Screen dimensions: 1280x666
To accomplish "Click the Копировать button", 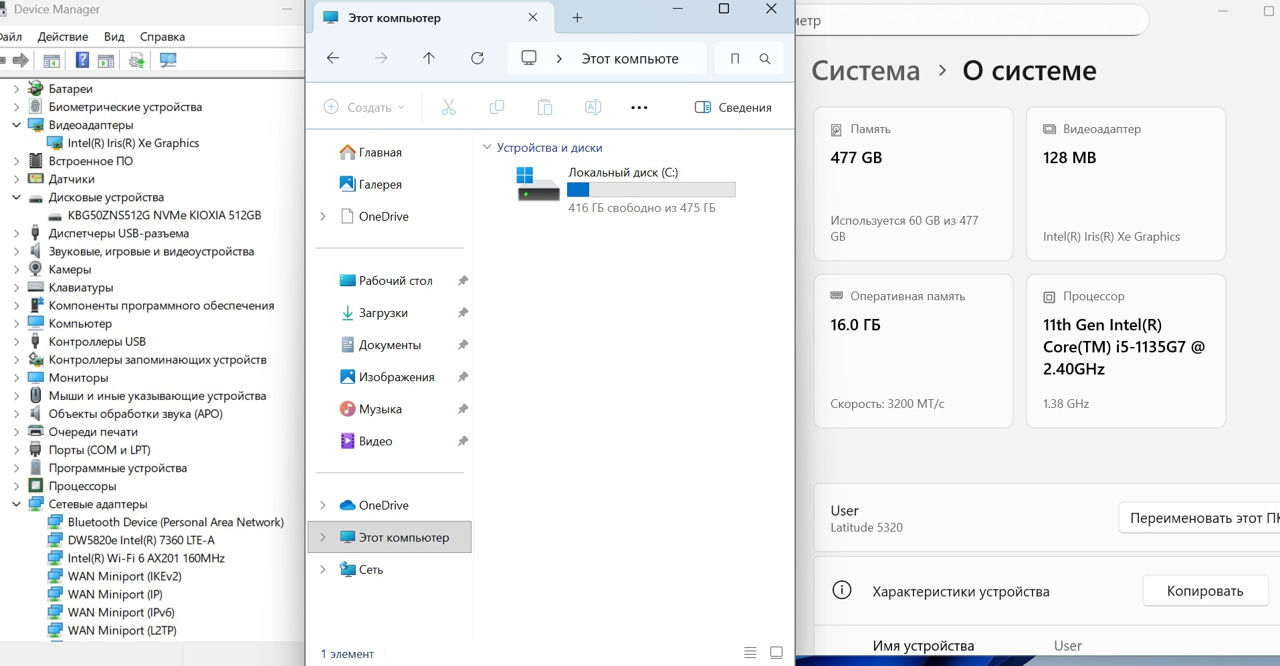I will tap(1204, 591).
